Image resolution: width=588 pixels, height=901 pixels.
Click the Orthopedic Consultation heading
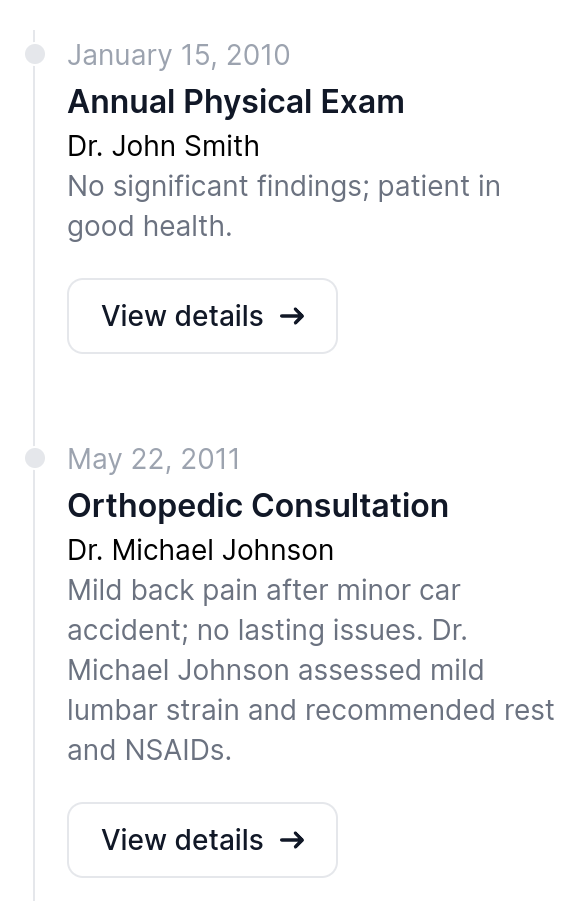(x=258, y=505)
